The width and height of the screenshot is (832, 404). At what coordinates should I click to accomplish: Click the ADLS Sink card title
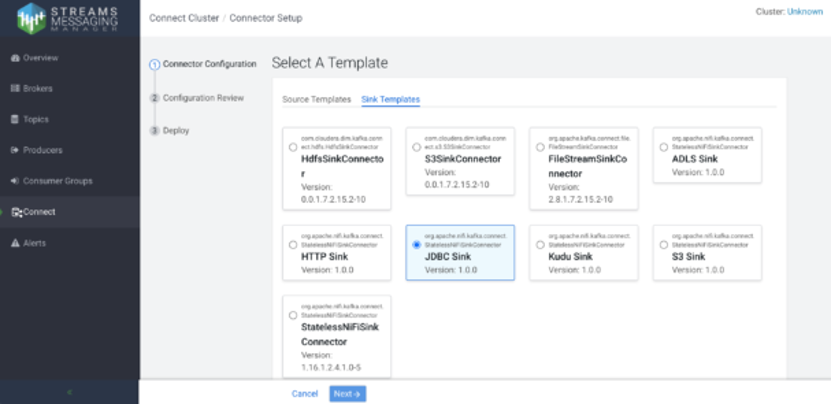[695, 159]
